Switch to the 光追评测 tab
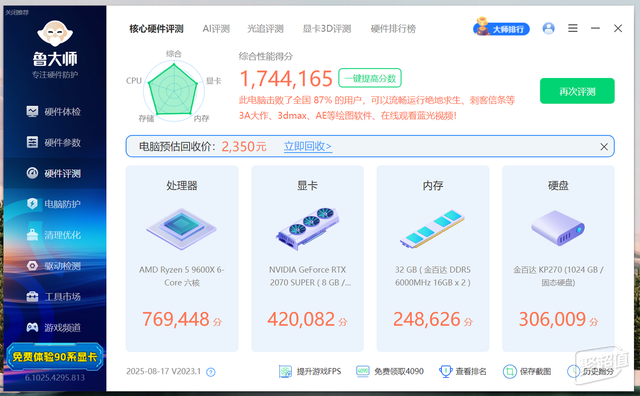The image size is (640, 396). 265,29
